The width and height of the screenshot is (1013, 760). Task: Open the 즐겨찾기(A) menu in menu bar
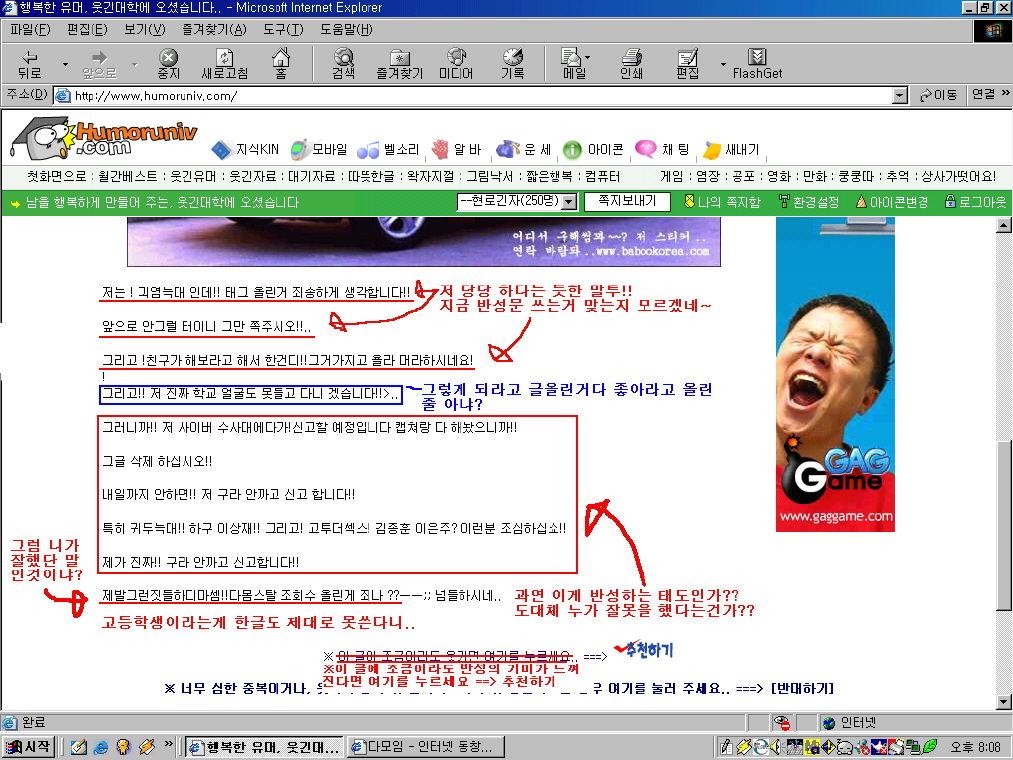point(207,29)
